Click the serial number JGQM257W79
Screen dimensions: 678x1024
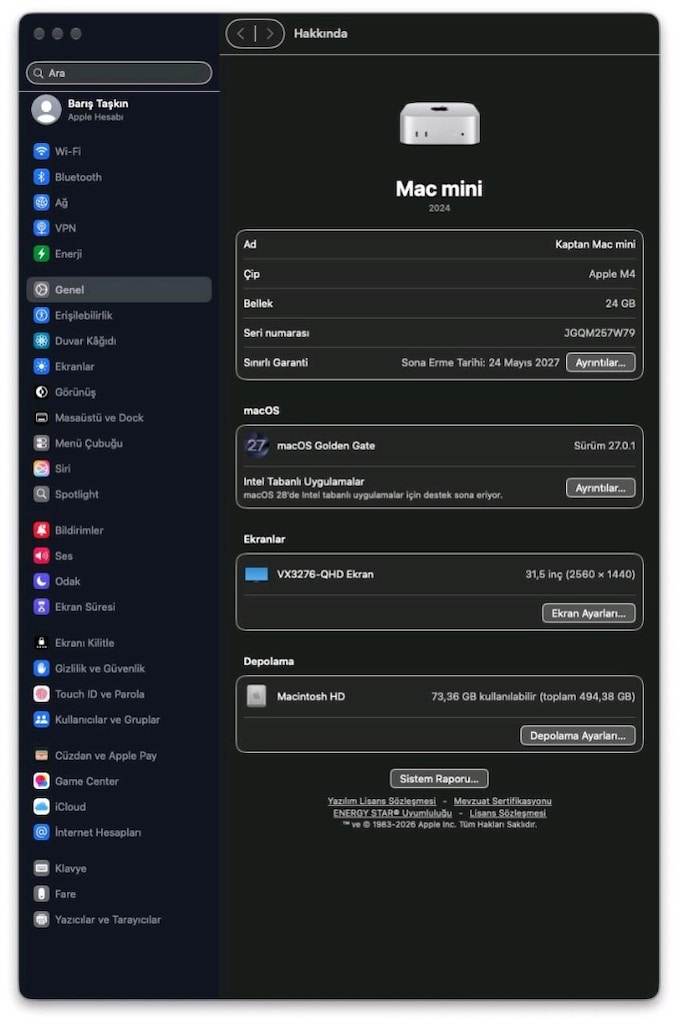click(x=600, y=333)
